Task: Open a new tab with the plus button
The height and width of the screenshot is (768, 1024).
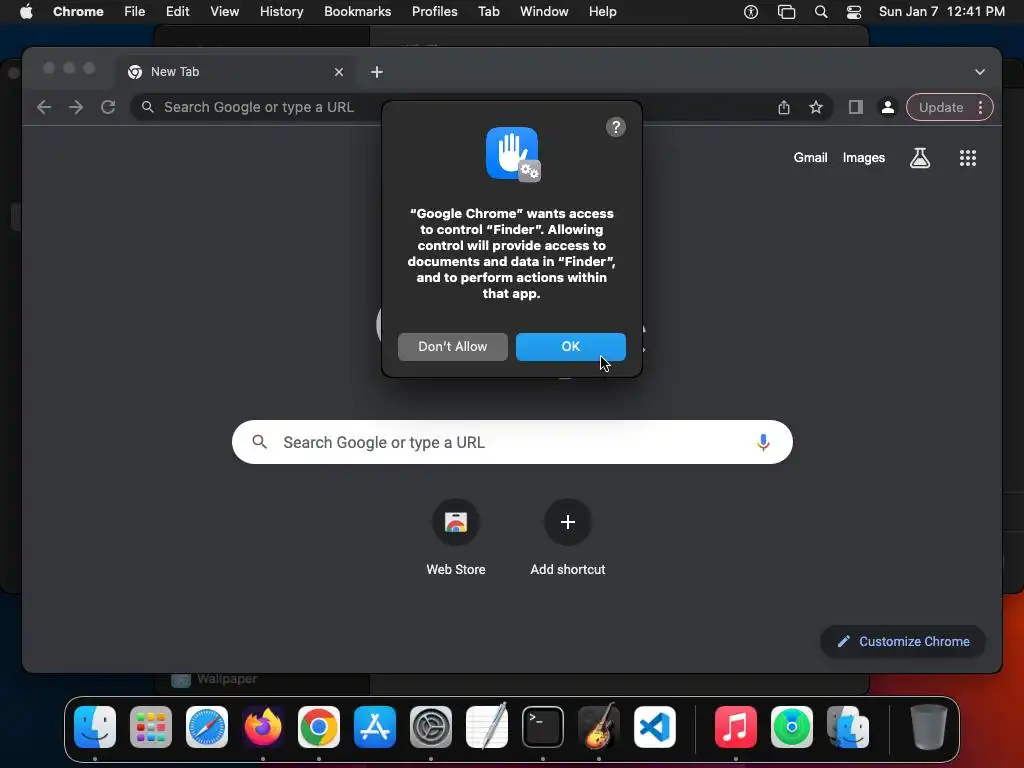Action: coord(377,72)
